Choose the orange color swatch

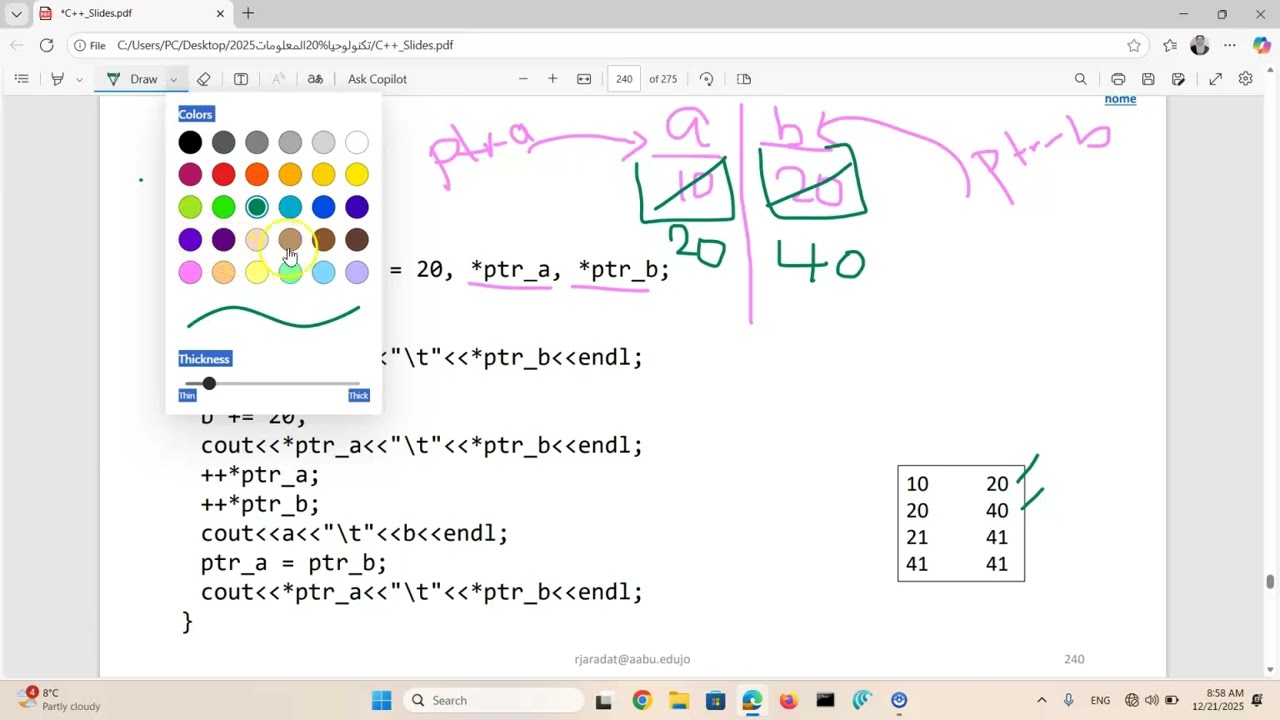pos(257,175)
